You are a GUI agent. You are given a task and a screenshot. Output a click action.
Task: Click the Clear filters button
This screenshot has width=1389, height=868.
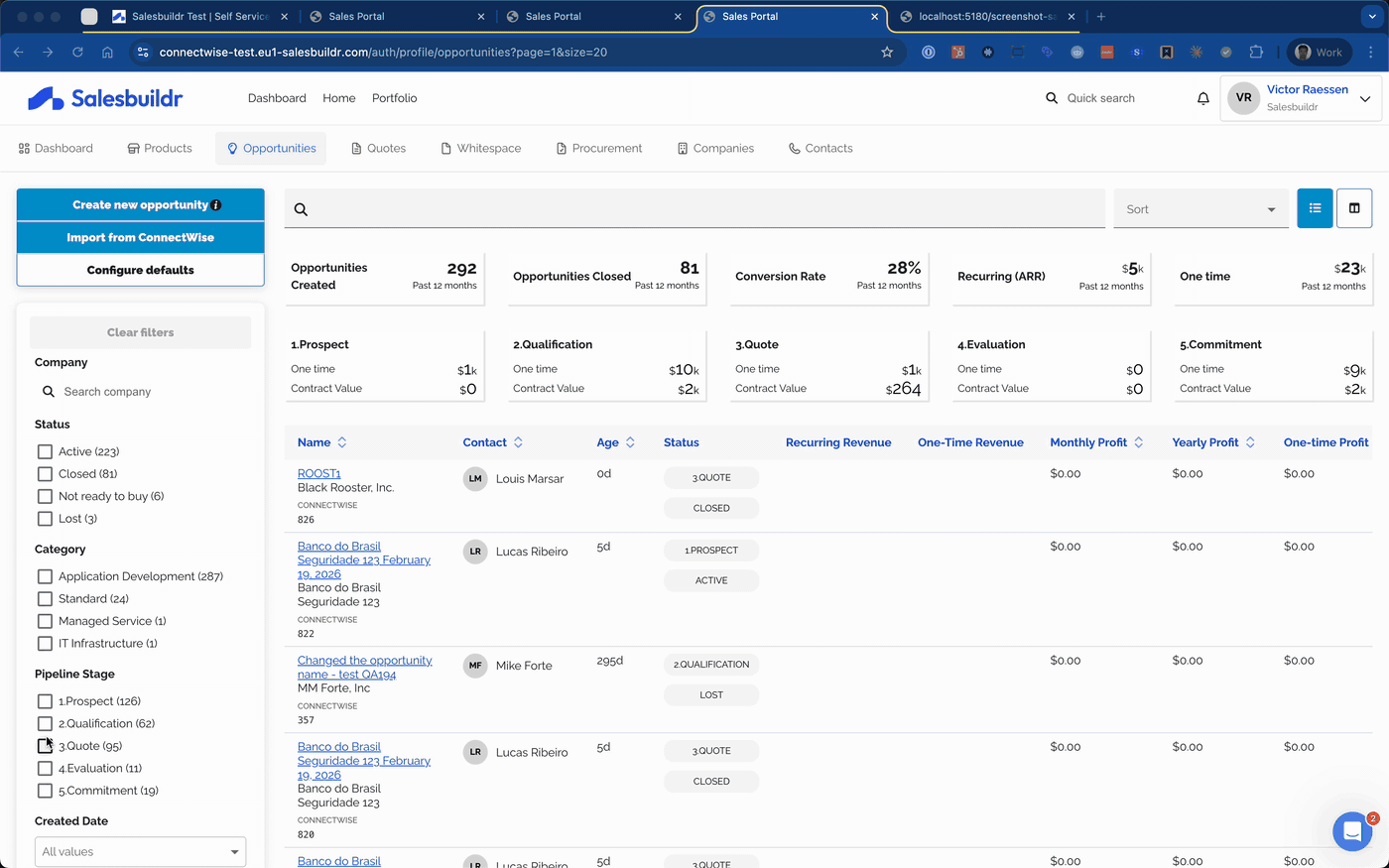141,332
